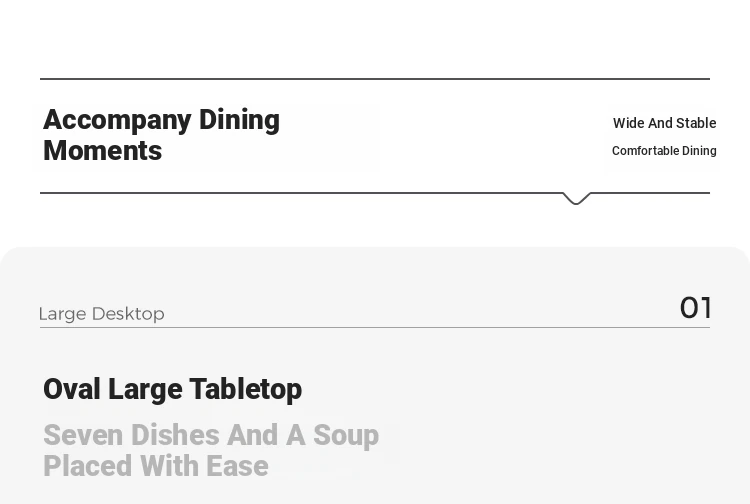Click the gray "Seven Dishes And A Soup" line
750x504 pixels.
click(x=211, y=435)
